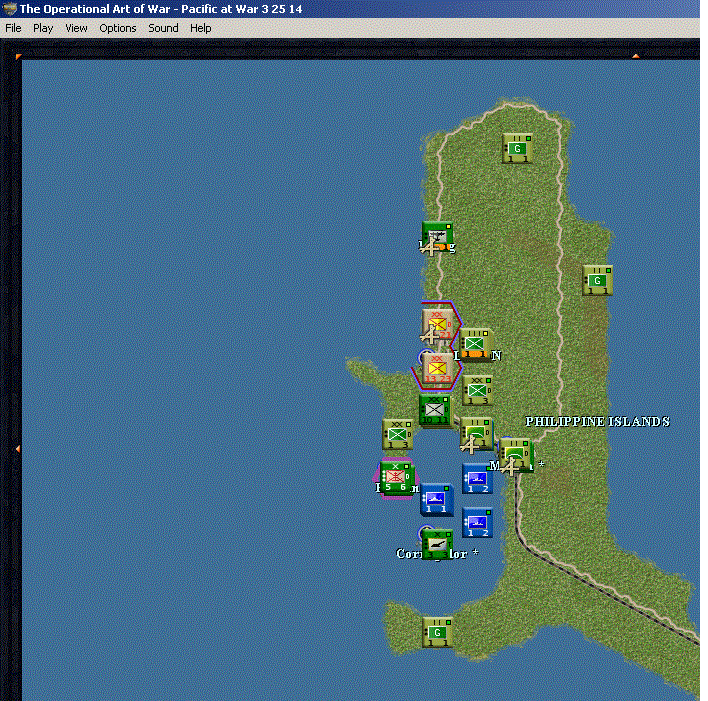Click the Japanese air marker on division 21
The image size is (708, 701).
(x=429, y=335)
